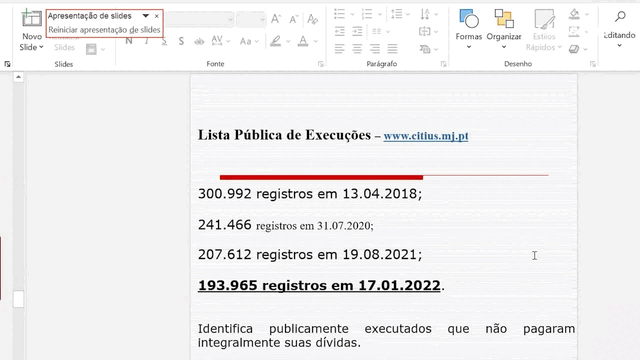Close the Apresentação de slides tooltip
The image size is (640, 360).
157,16
